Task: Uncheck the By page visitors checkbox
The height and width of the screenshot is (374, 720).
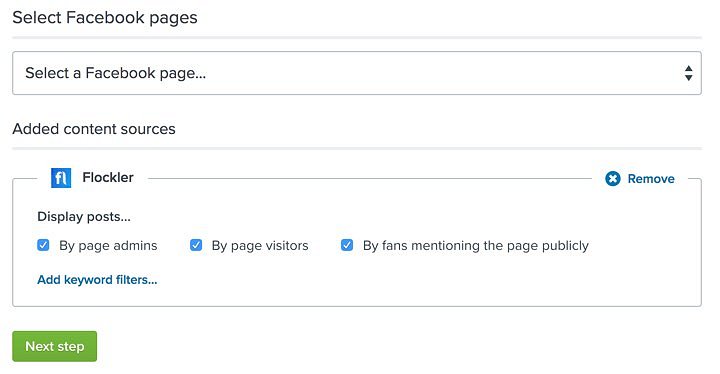Action: [196, 245]
